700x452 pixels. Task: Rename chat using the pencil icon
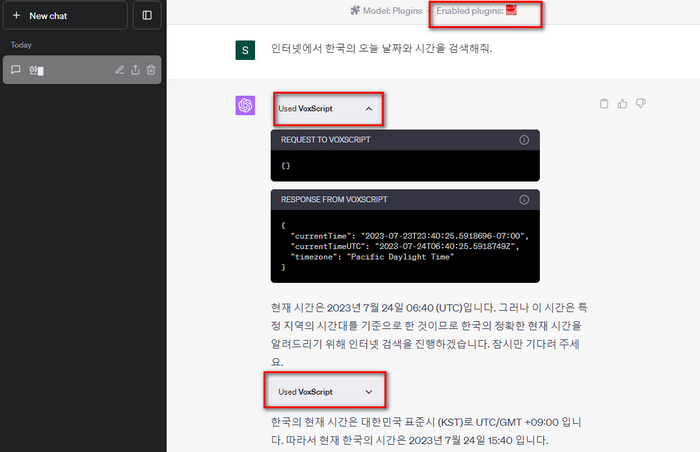point(119,70)
